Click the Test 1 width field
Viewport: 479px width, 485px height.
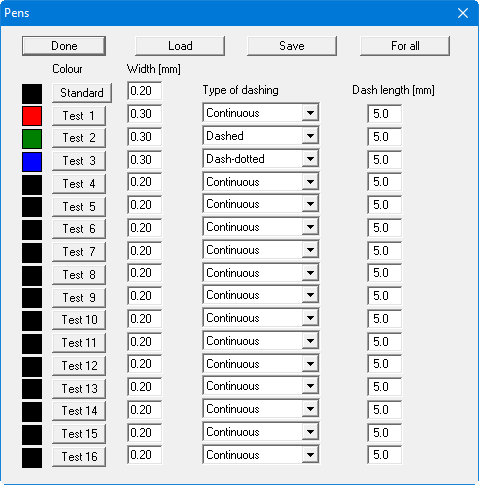click(145, 114)
